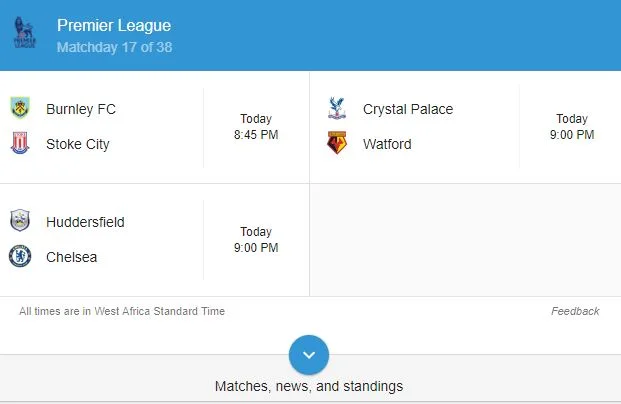The height and width of the screenshot is (404, 621).
Task: Click Matchday 17 of 38 subtitle
Action: (114, 47)
